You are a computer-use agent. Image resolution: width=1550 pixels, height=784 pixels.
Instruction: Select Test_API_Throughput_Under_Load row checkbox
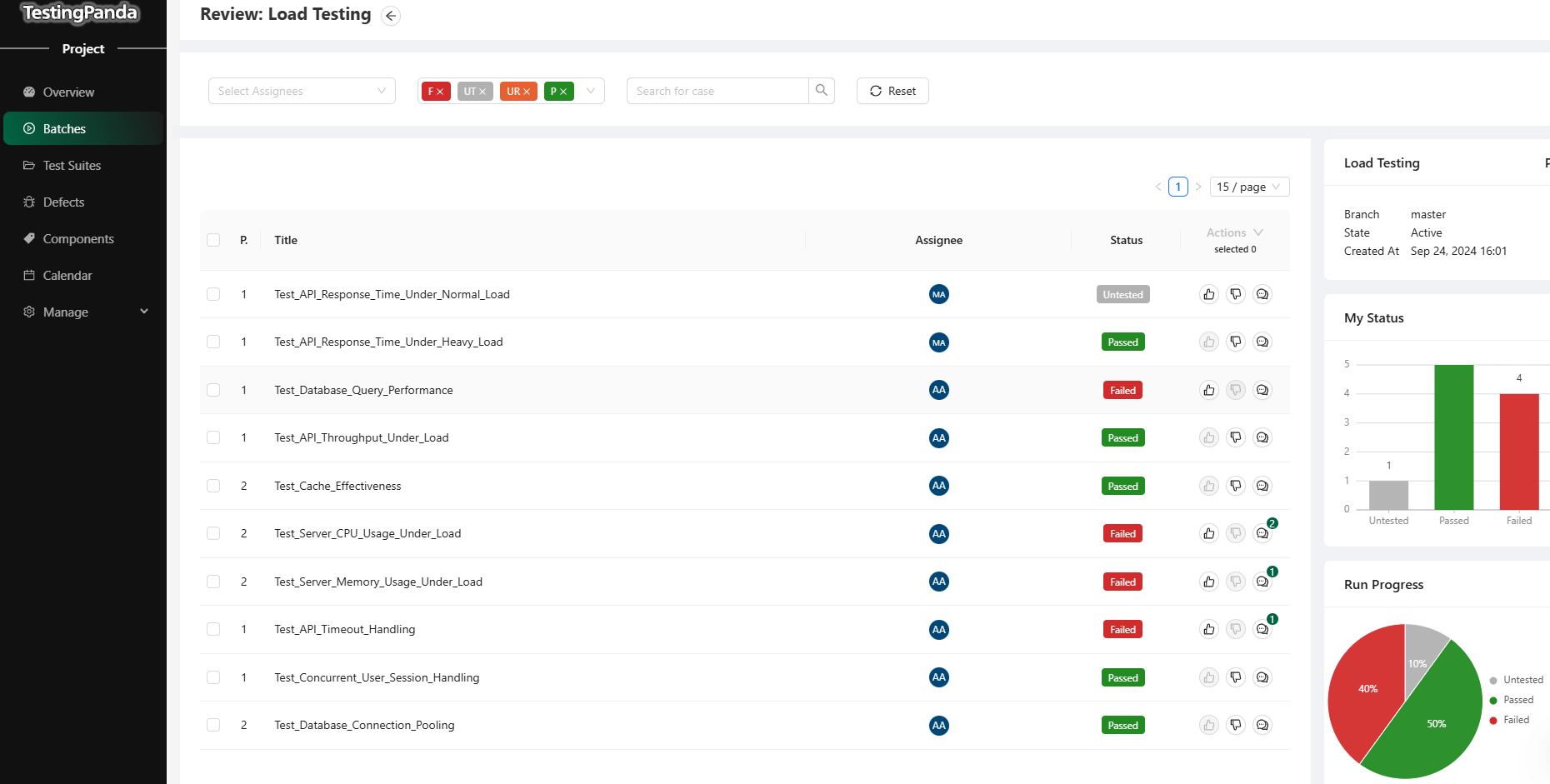213,437
